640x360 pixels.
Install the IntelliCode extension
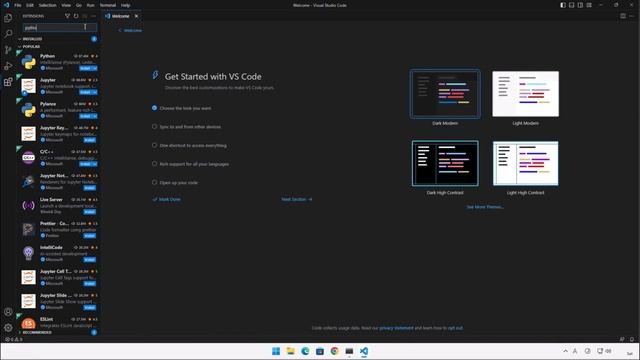[90, 260]
